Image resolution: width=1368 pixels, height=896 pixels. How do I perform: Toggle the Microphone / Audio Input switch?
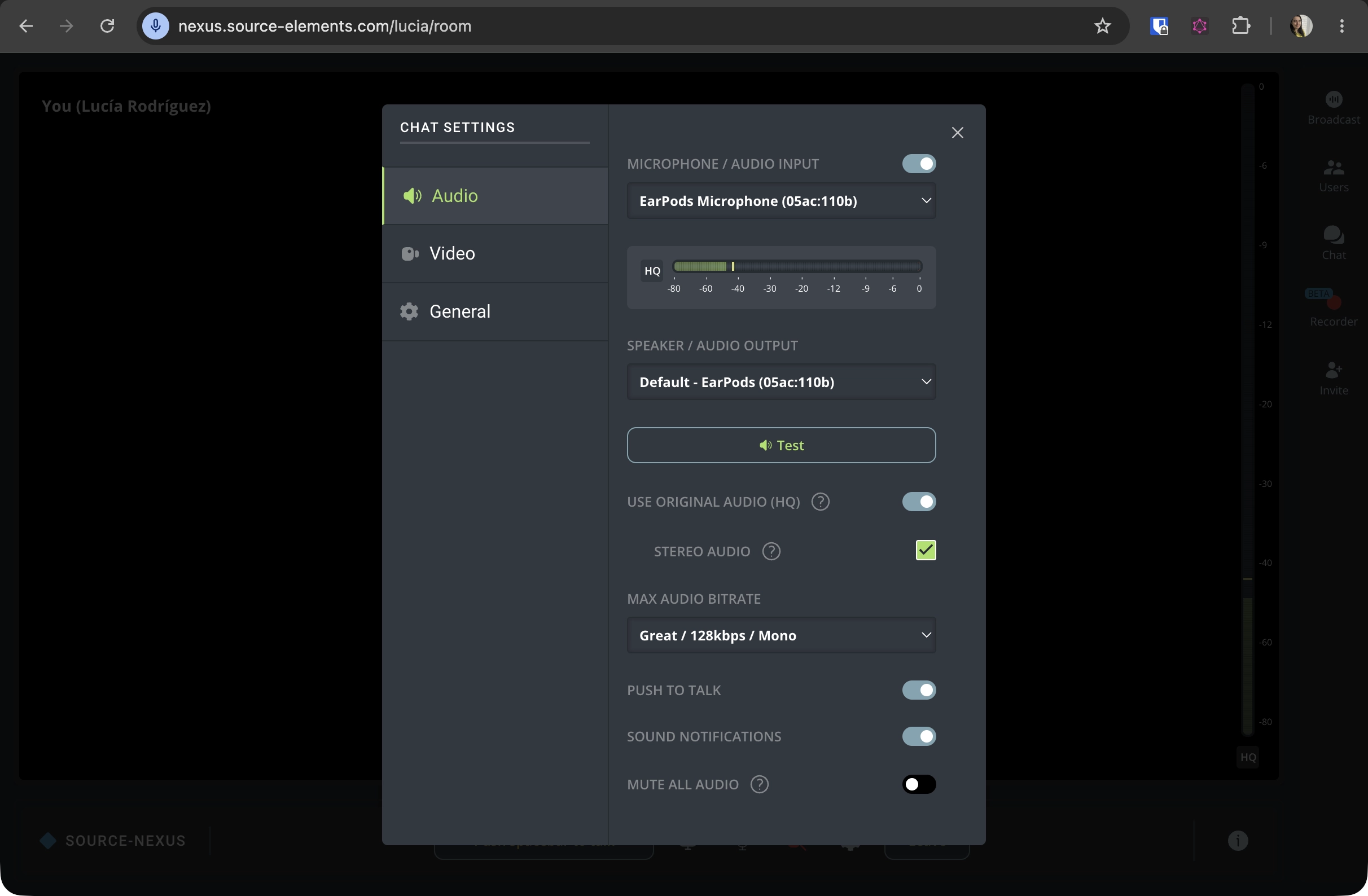[919, 164]
